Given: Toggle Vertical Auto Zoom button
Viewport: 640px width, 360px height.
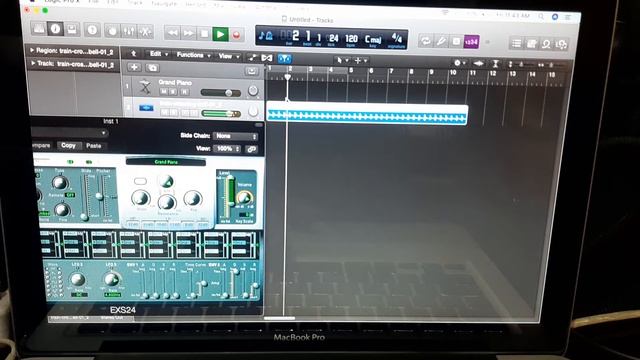Looking at the screenshot, I should tap(496, 64).
